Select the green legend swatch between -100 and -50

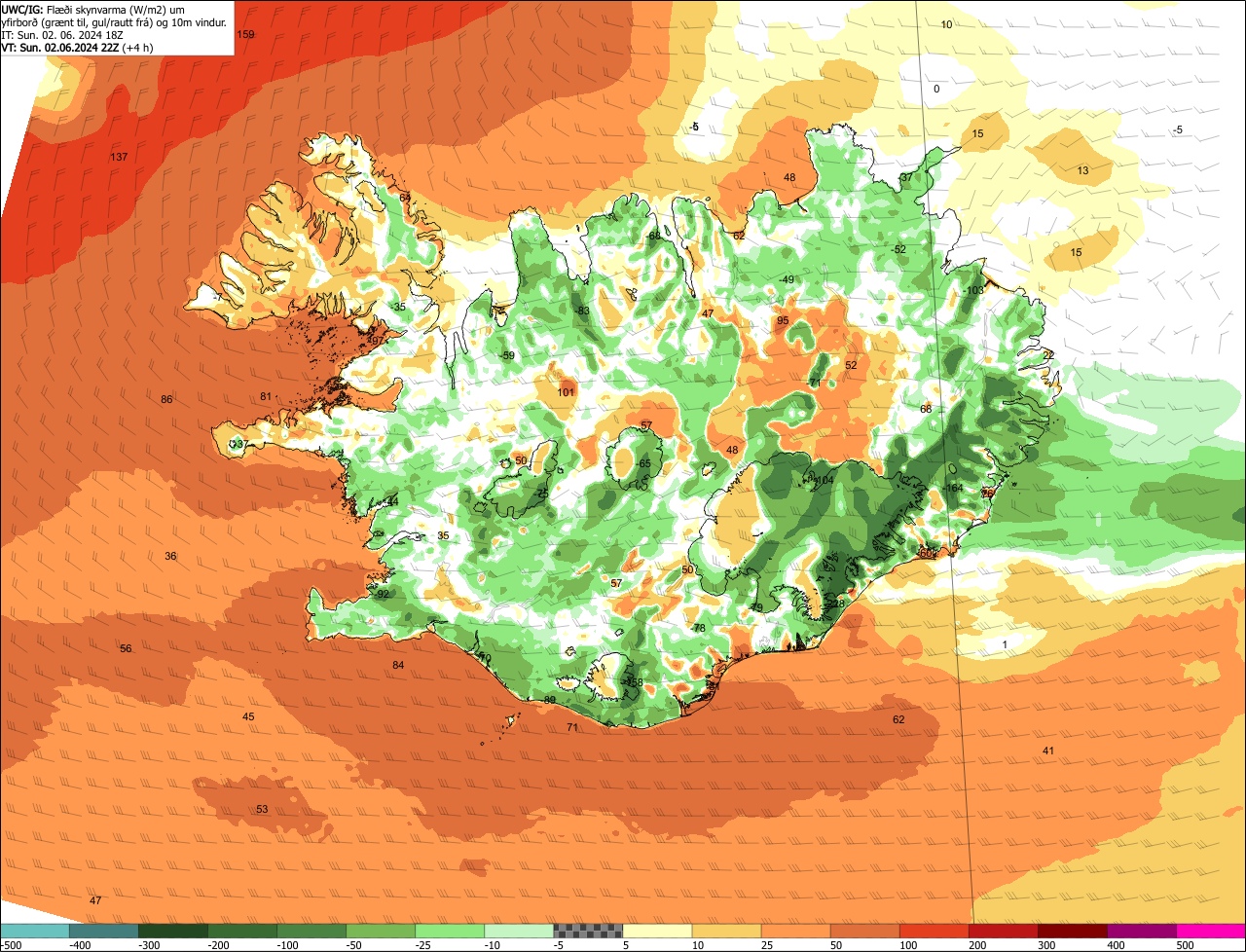[311, 931]
